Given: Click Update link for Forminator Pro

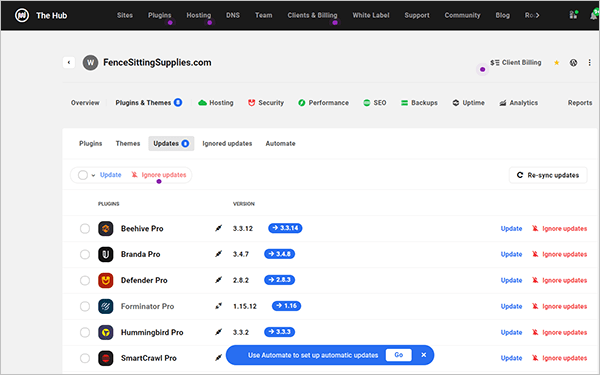Looking at the screenshot, I should click(x=511, y=307).
